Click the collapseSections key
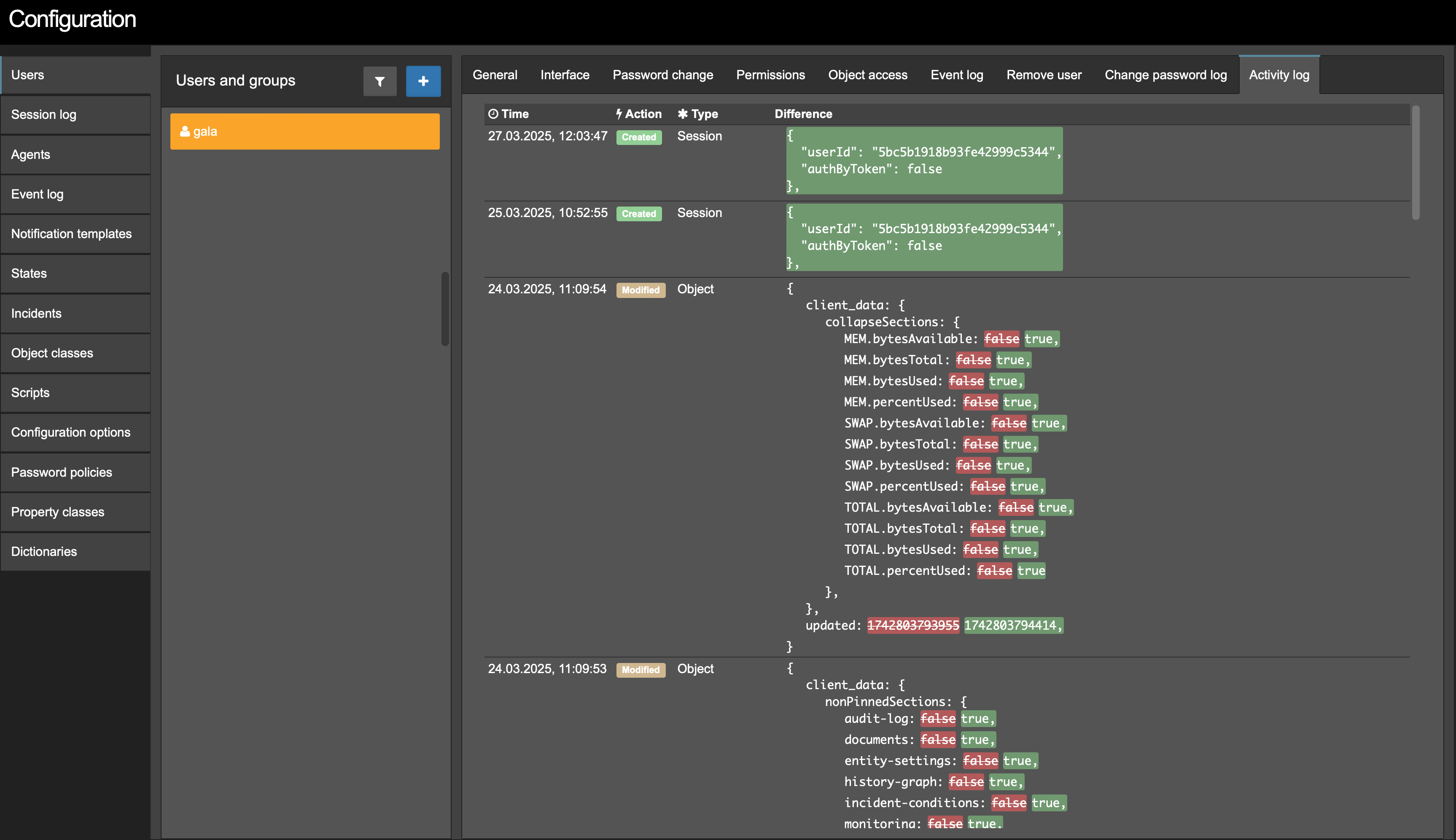 [884, 322]
